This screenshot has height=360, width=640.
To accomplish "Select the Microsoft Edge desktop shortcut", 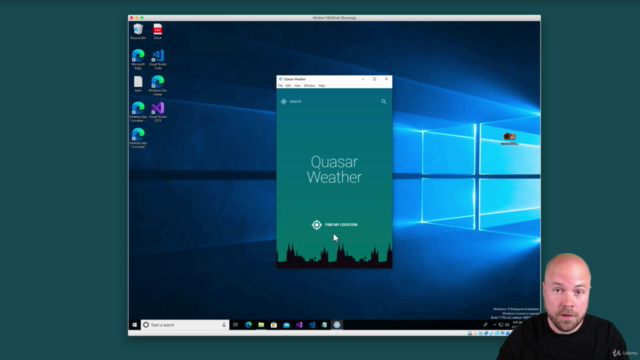I will (138, 59).
